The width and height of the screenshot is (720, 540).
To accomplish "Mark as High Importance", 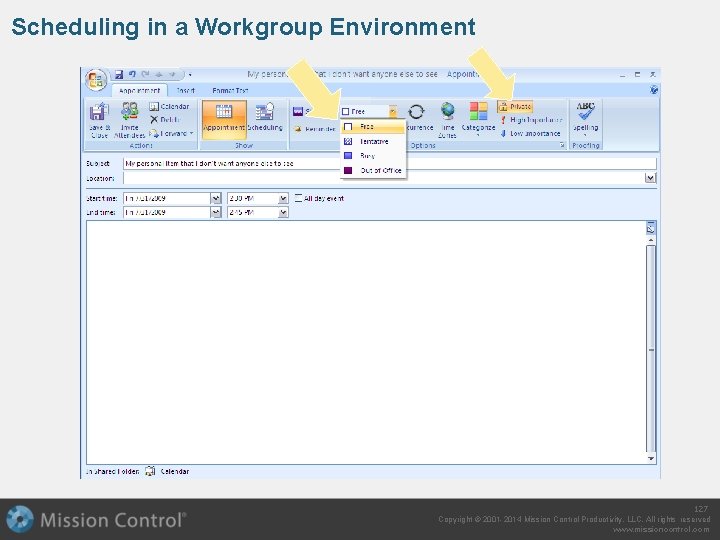I will click(530, 120).
